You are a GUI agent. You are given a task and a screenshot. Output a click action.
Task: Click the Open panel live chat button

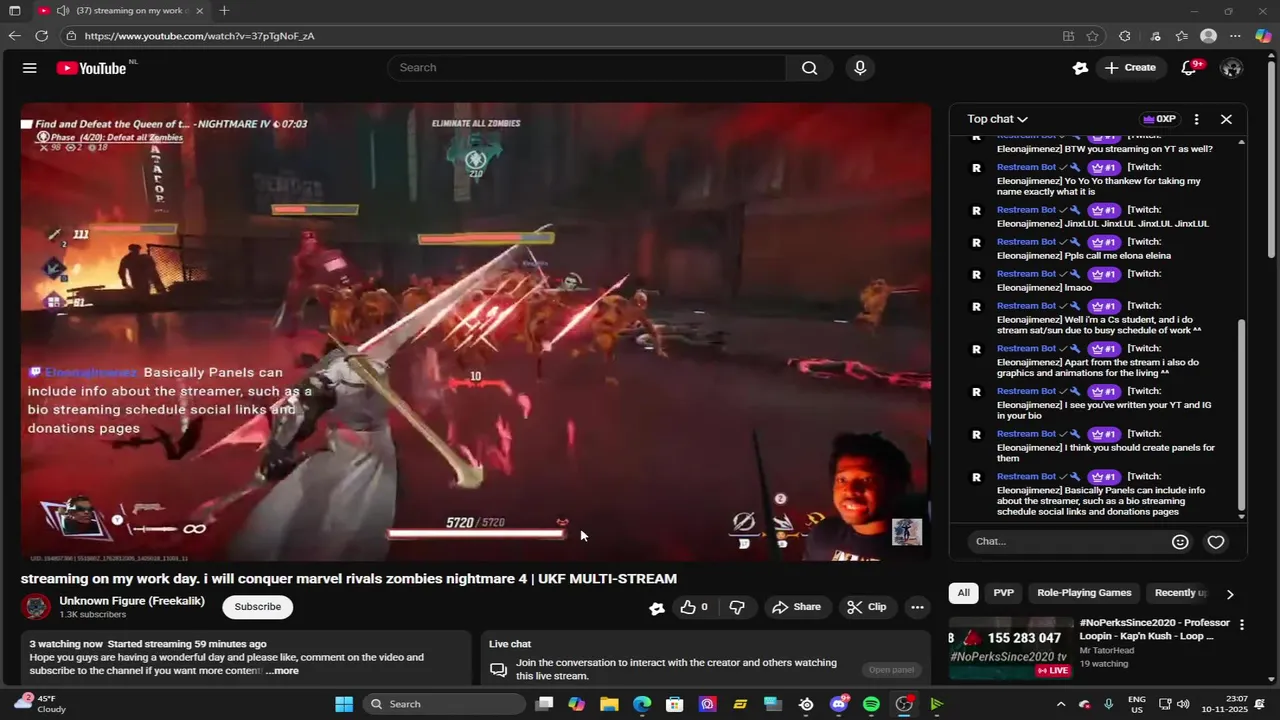tap(891, 670)
